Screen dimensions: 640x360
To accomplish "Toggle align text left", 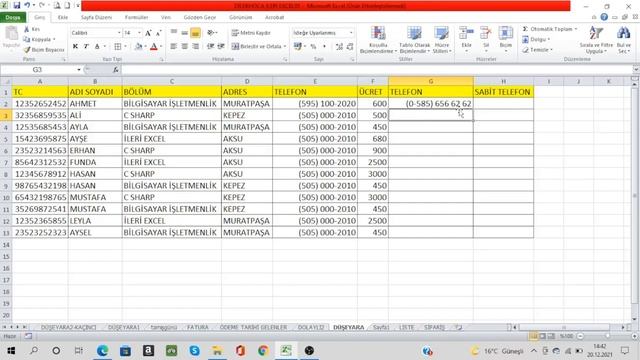I will coord(174,47).
